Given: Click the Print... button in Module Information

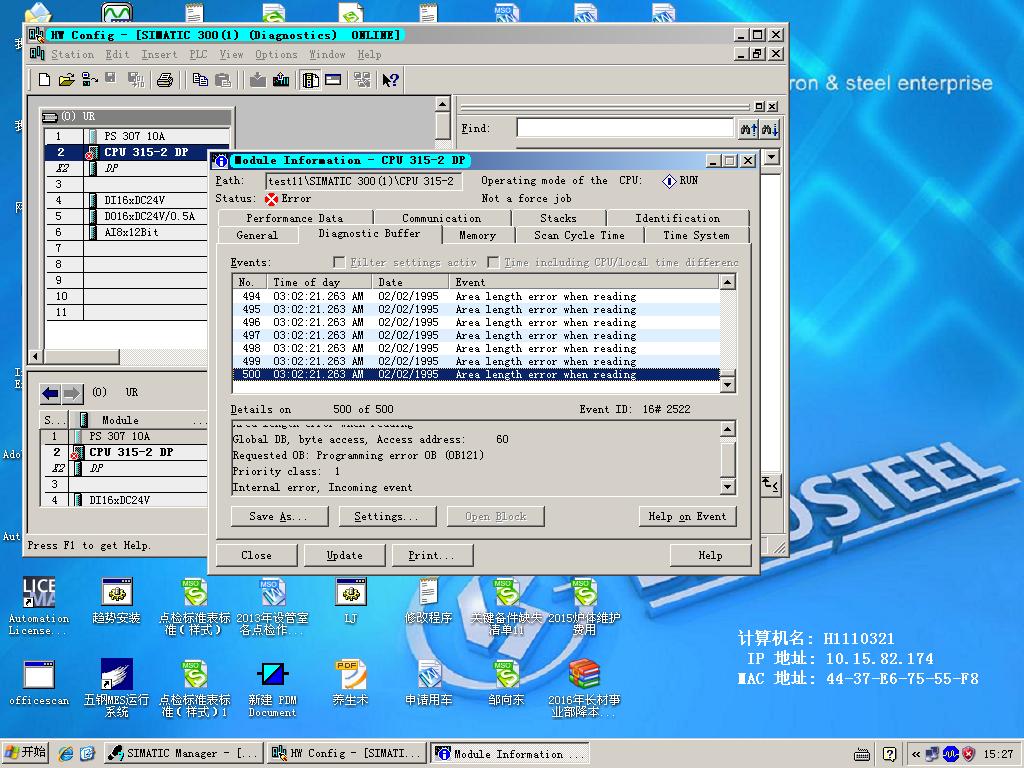Looking at the screenshot, I should [431, 556].
